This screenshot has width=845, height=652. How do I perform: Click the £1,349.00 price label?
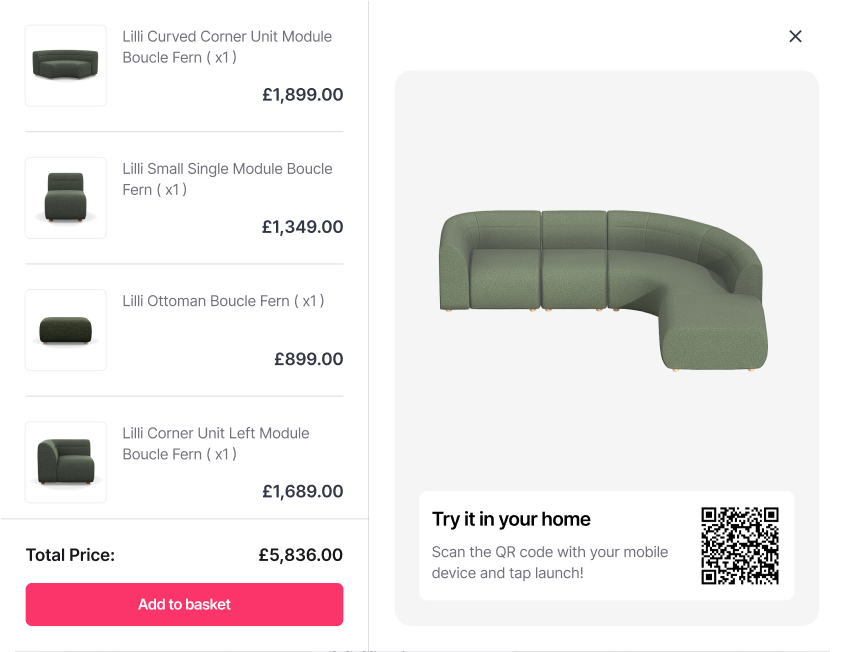coord(303,227)
